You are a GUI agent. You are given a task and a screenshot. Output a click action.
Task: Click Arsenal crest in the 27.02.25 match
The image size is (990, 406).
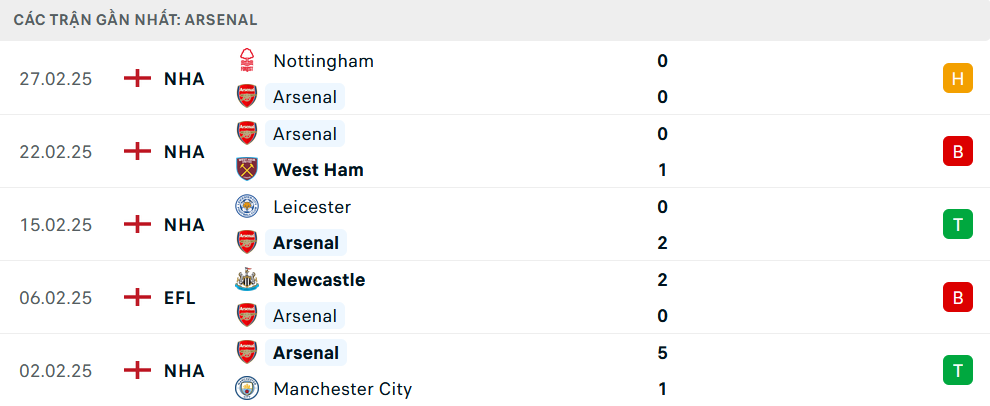click(246, 97)
